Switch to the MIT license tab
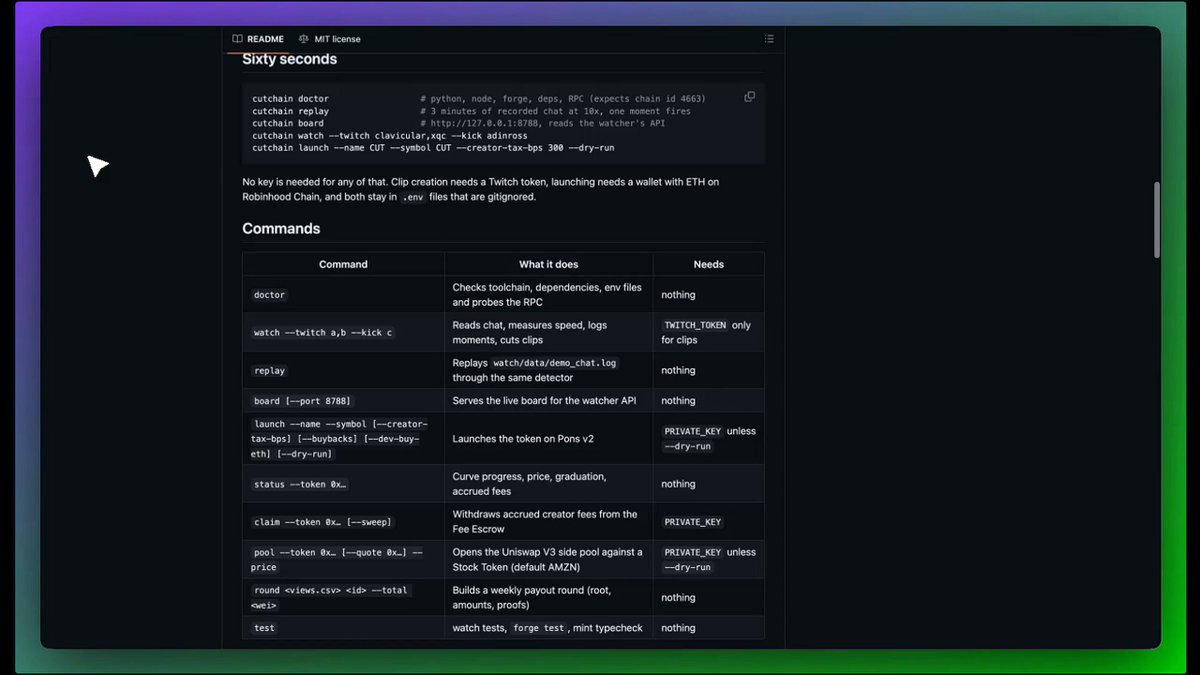Screen dimensions: 1200x675 pos(330,39)
